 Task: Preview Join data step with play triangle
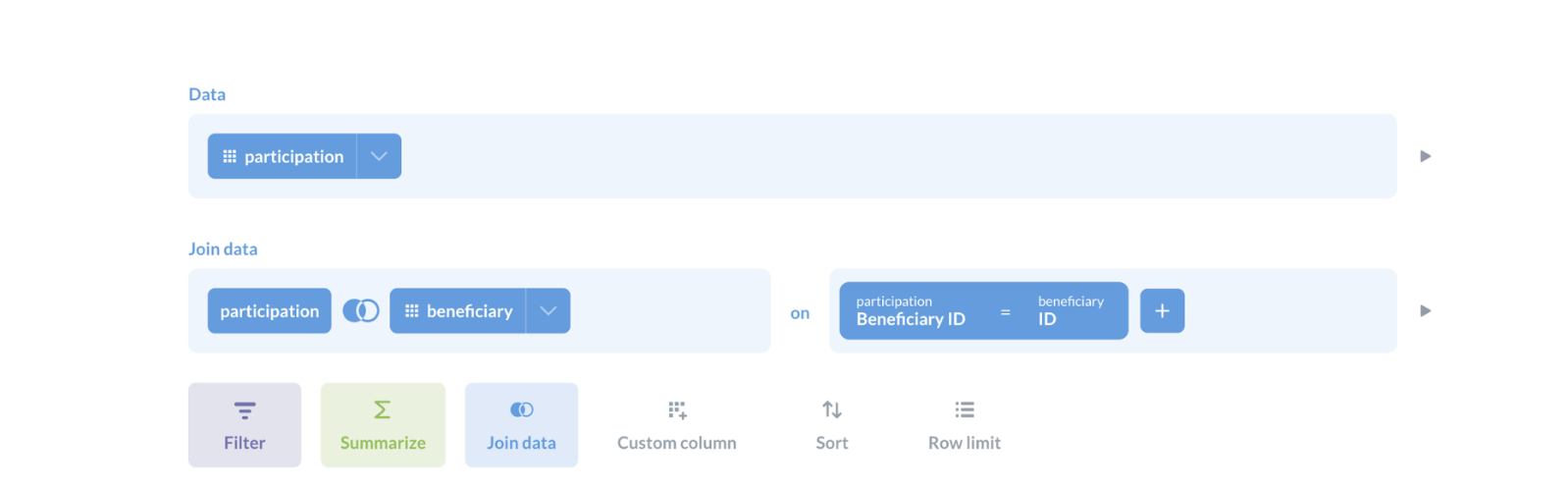(x=1425, y=311)
